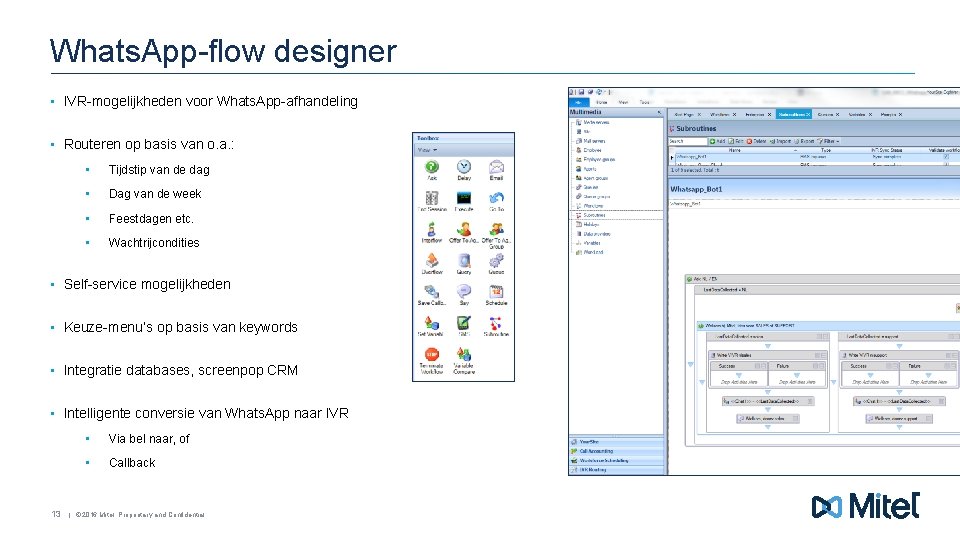Close the Subroutines document tab
Image resolution: width=960 pixels, height=540 pixels.
pyautogui.click(x=808, y=114)
